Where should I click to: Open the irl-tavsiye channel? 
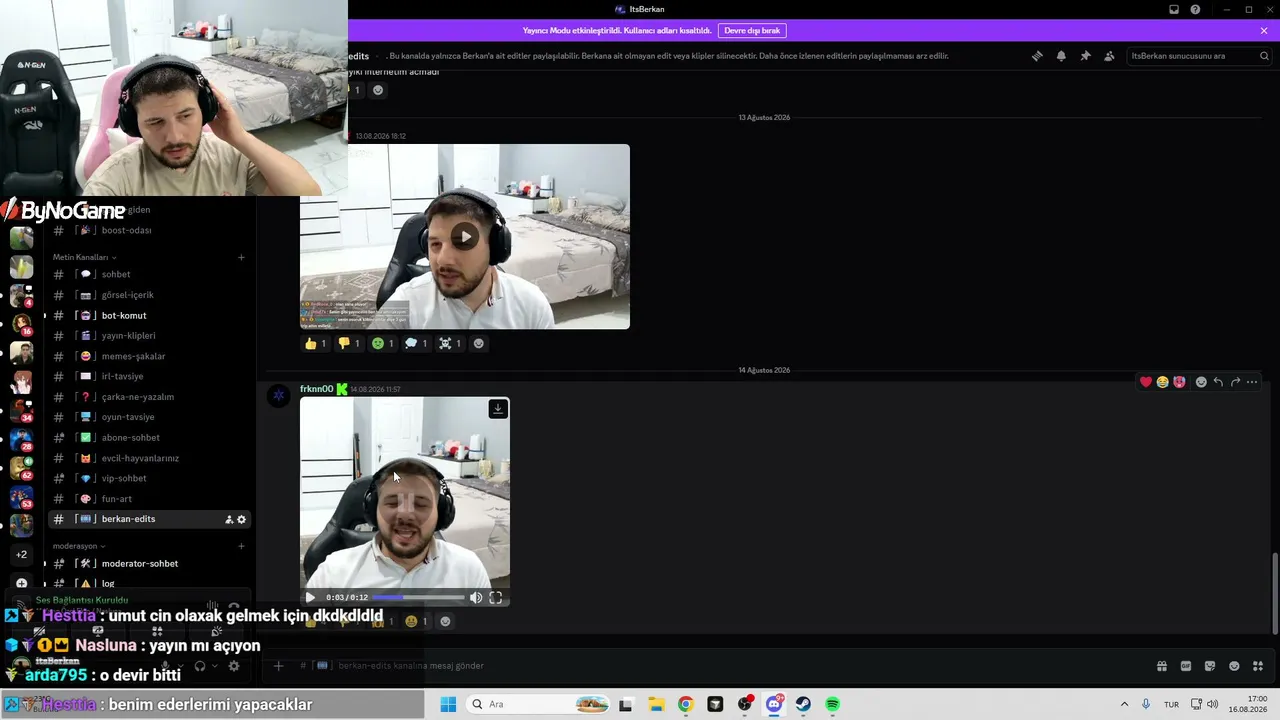pyautogui.click(x=148, y=376)
